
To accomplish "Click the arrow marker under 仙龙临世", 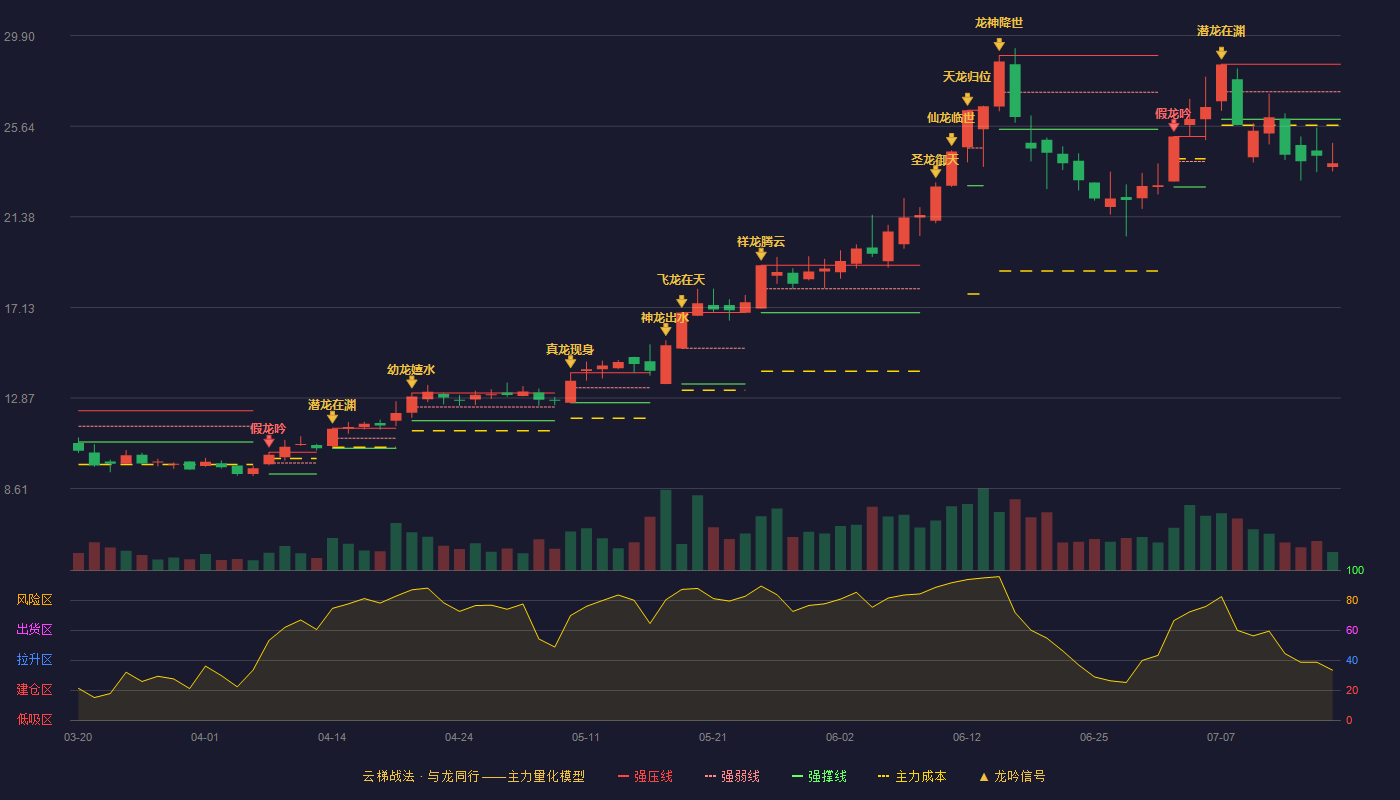I will point(951,140).
